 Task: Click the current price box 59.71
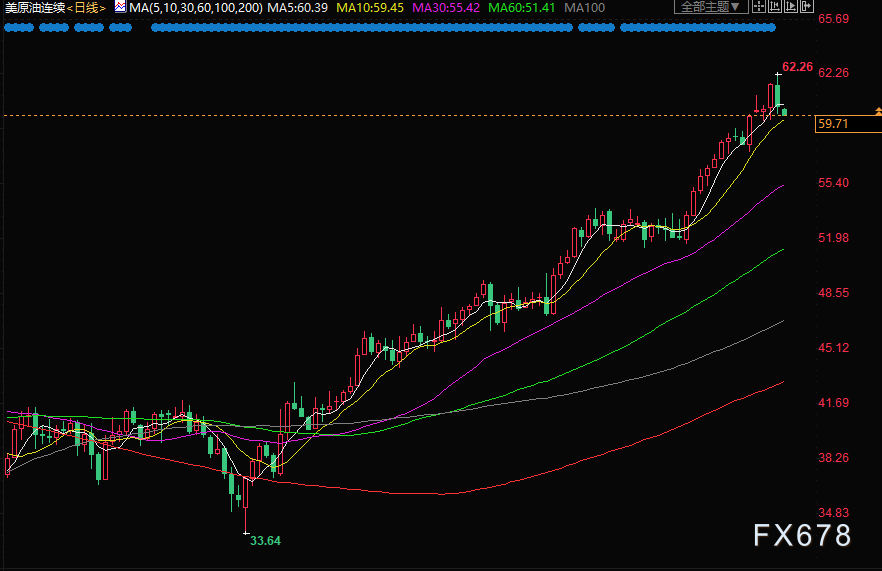point(848,124)
